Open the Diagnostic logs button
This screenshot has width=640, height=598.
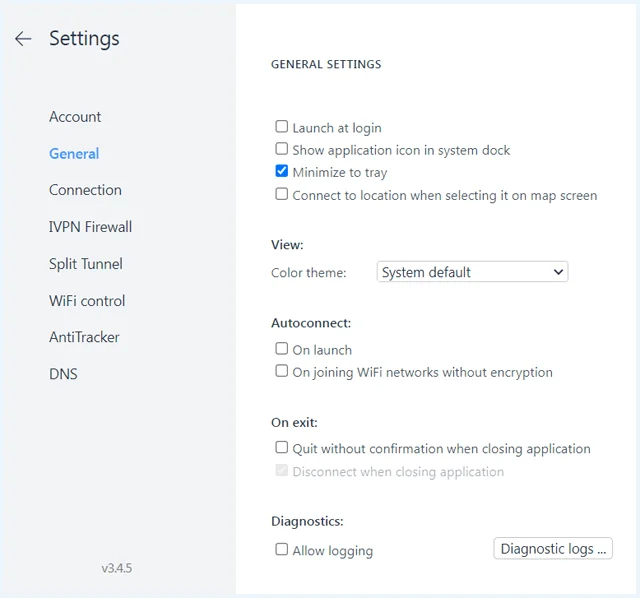coord(553,549)
